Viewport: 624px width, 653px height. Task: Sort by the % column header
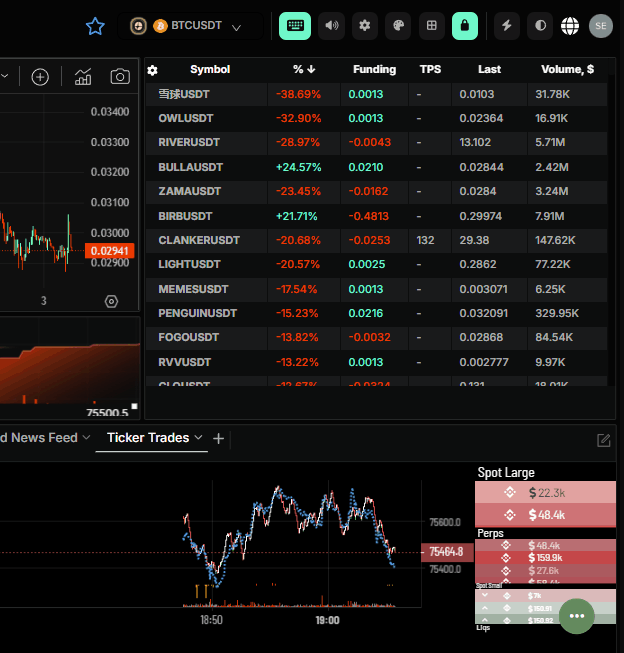coord(304,70)
